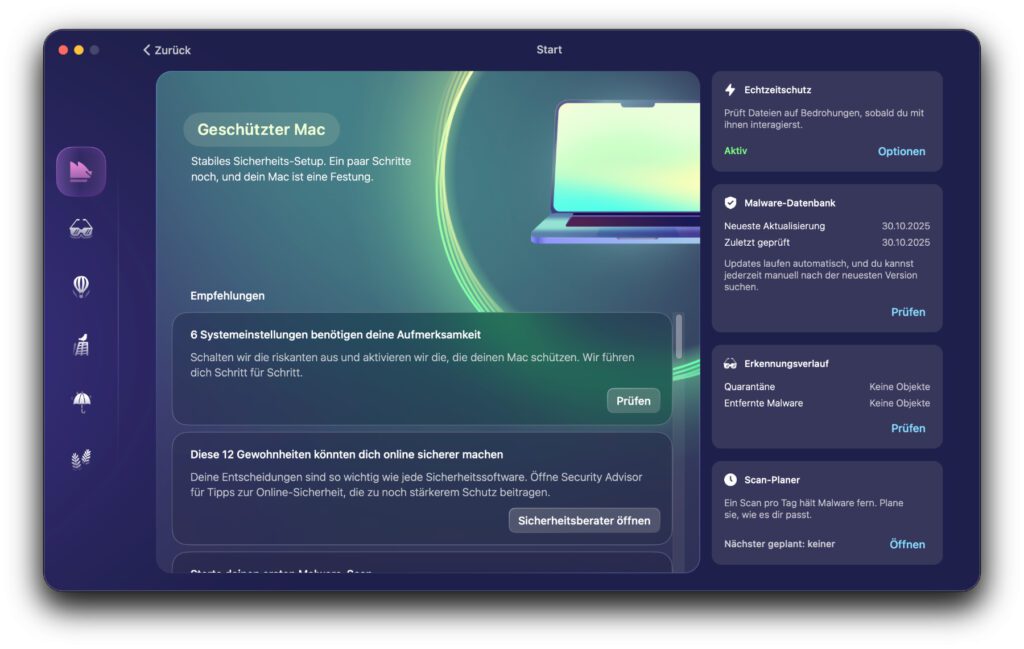Click the glasses icon beside Erkennungsverlauf
This screenshot has width=1024, height=649.
730,364
